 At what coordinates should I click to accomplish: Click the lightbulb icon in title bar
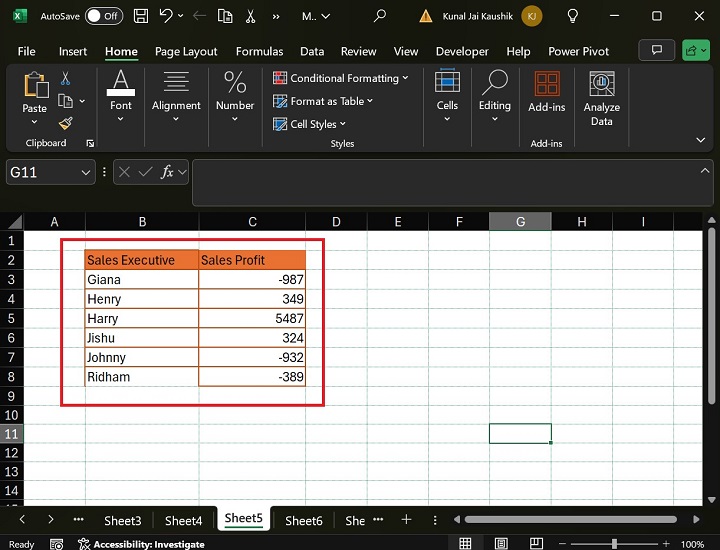pos(573,16)
